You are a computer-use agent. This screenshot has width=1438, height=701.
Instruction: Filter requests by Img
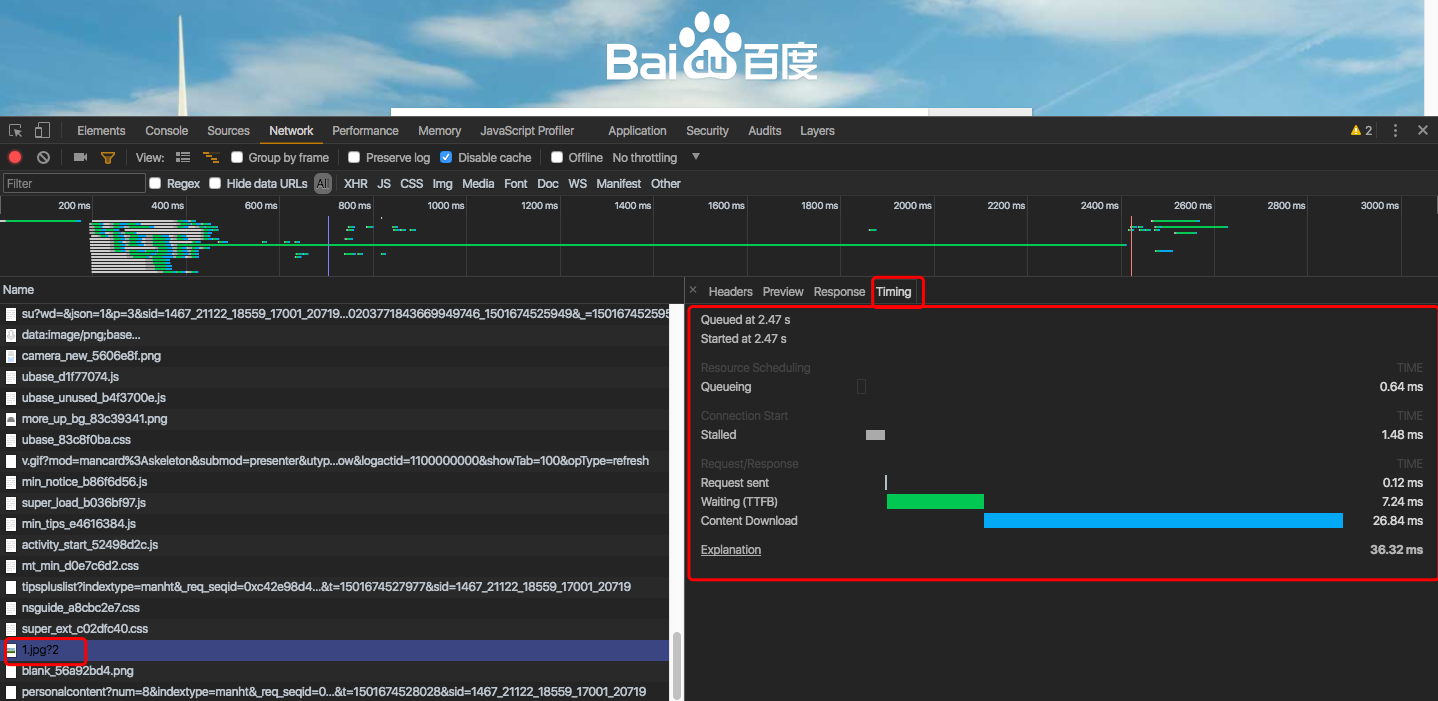(442, 183)
